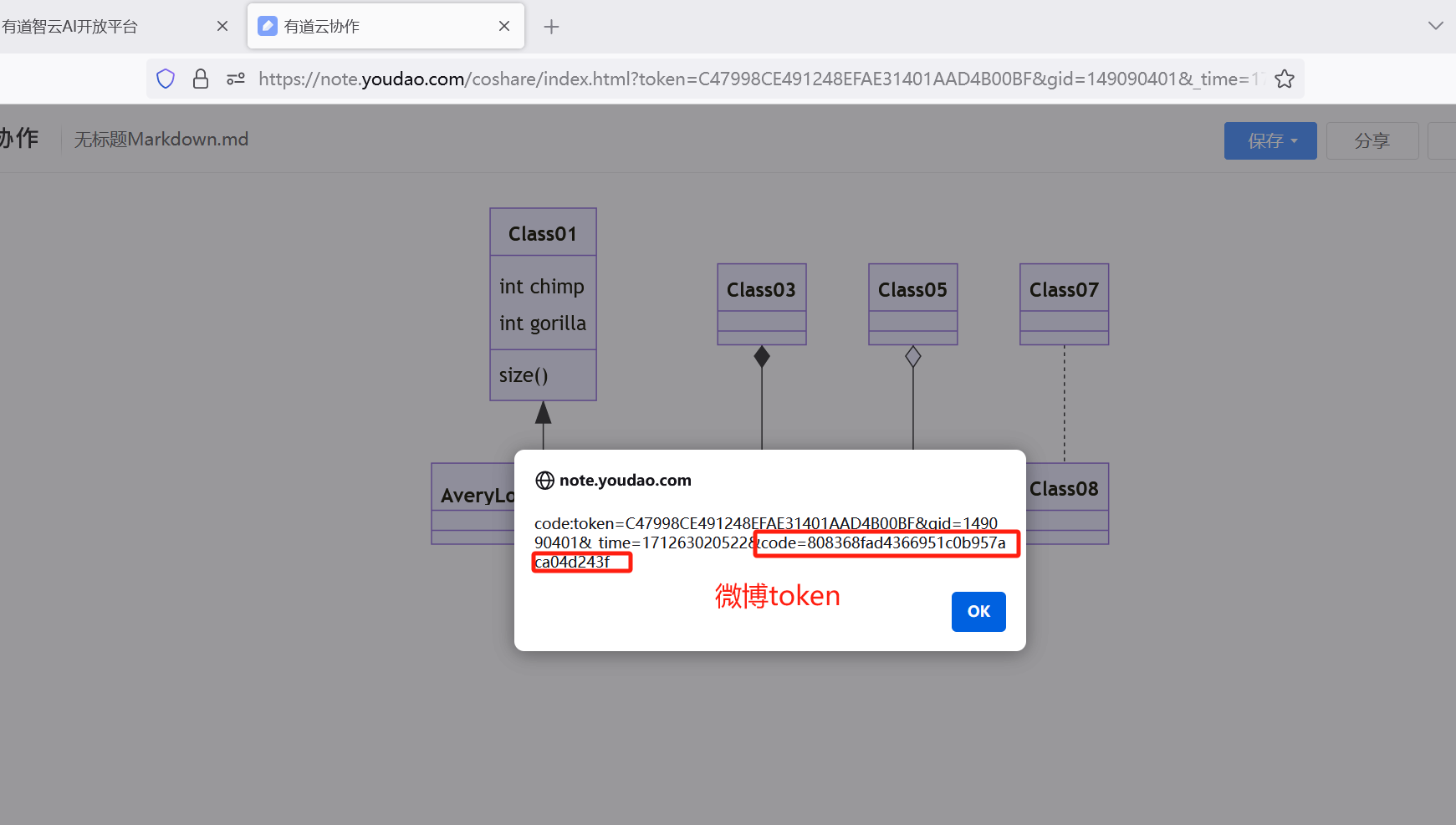Open the site permissions icon
This screenshot has width=1456, height=825.
236,79
